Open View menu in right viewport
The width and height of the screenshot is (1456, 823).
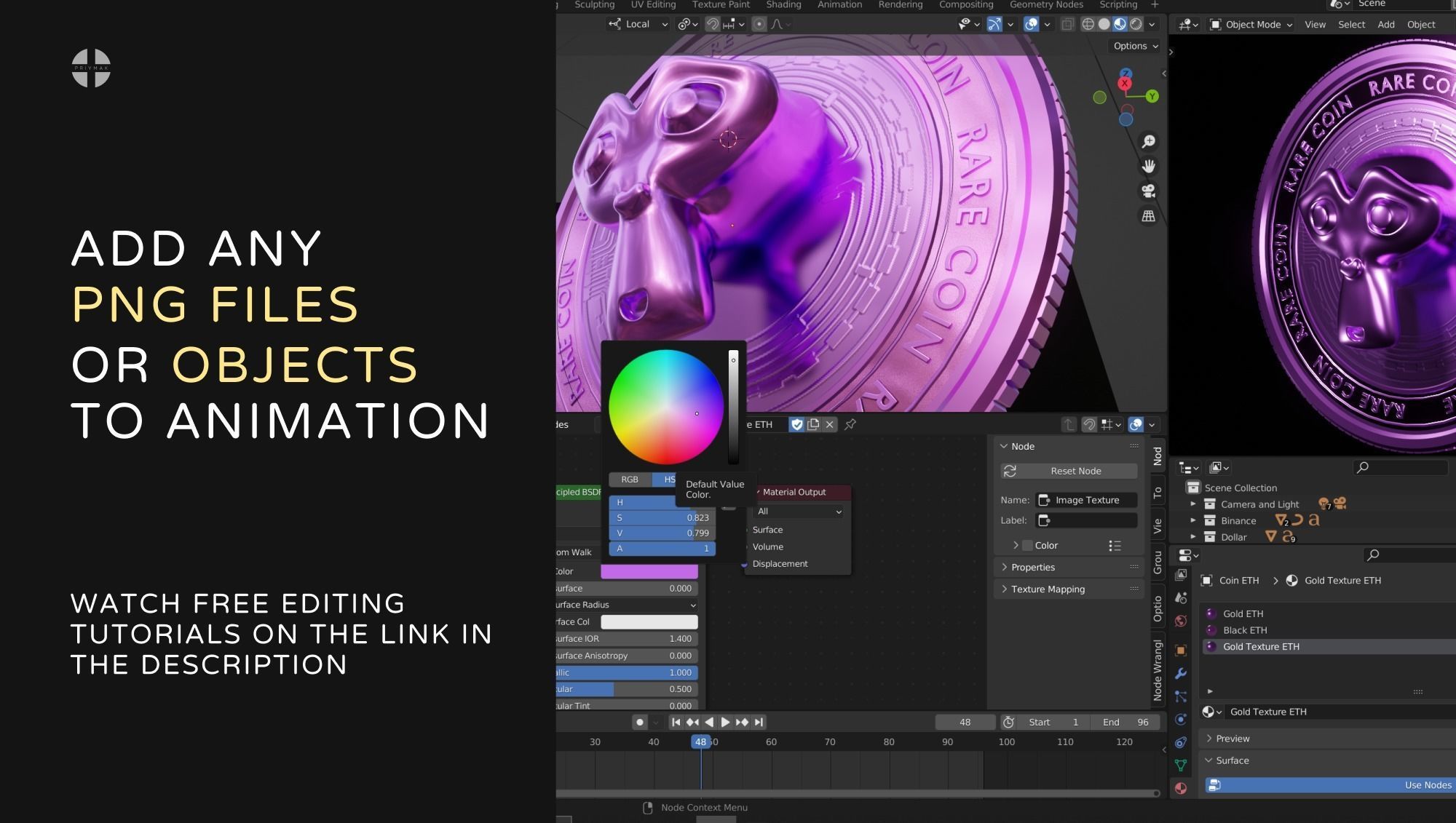click(x=1315, y=24)
